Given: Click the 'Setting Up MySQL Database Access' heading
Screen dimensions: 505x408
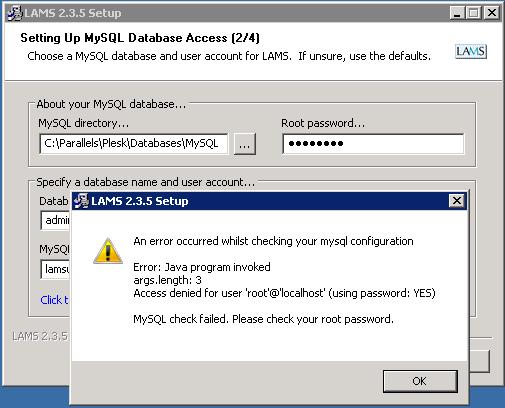Looking at the screenshot, I should coord(140,38).
